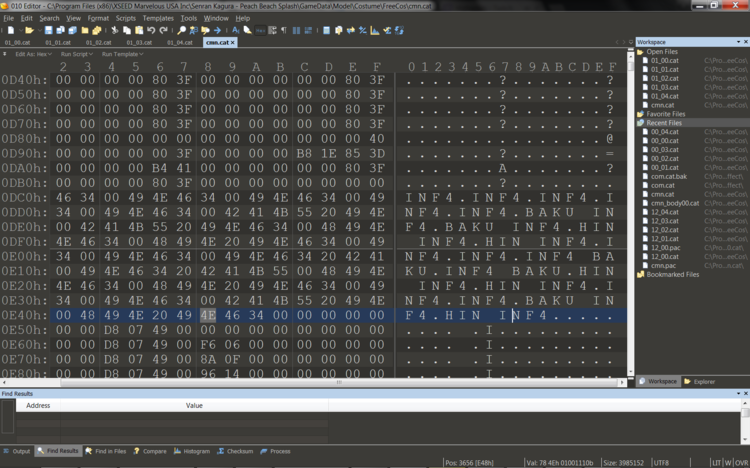The width and height of the screenshot is (750, 468).
Task: Click the blue Goto arrow icon
Action: [217, 30]
